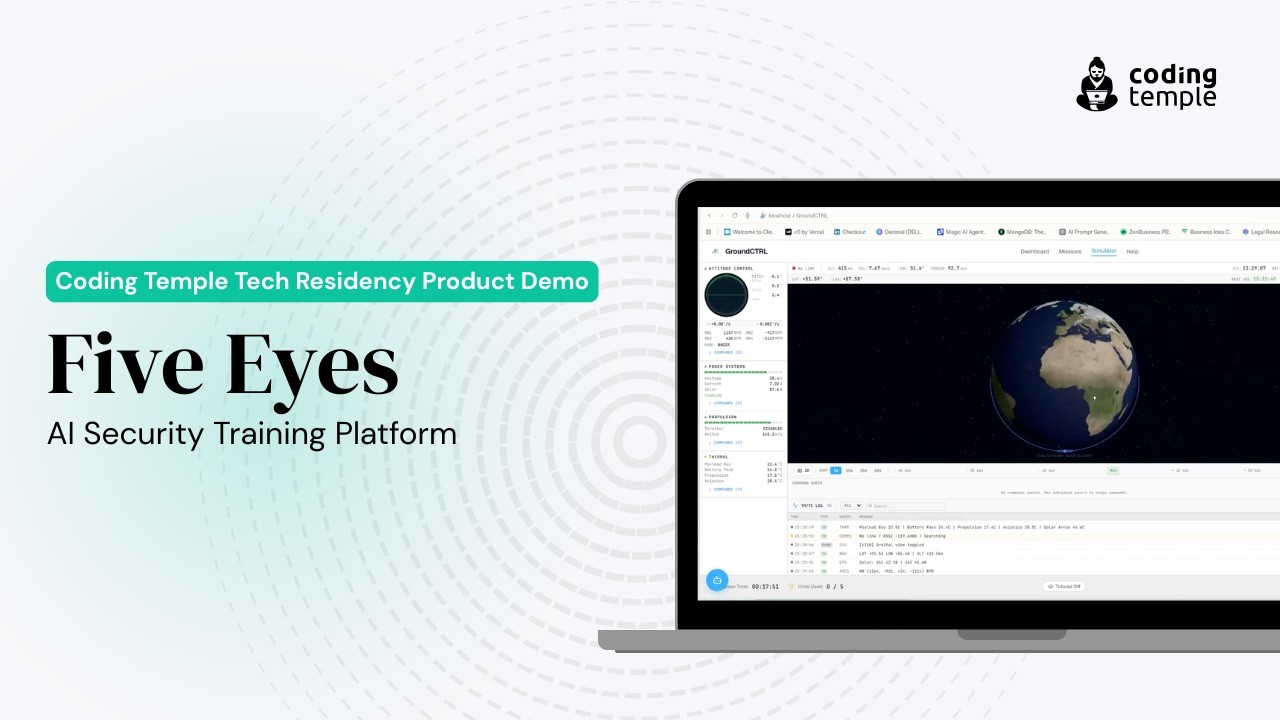Select the COMMS No link log row
This screenshot has width=1280, height=720.
(1034, 536)
